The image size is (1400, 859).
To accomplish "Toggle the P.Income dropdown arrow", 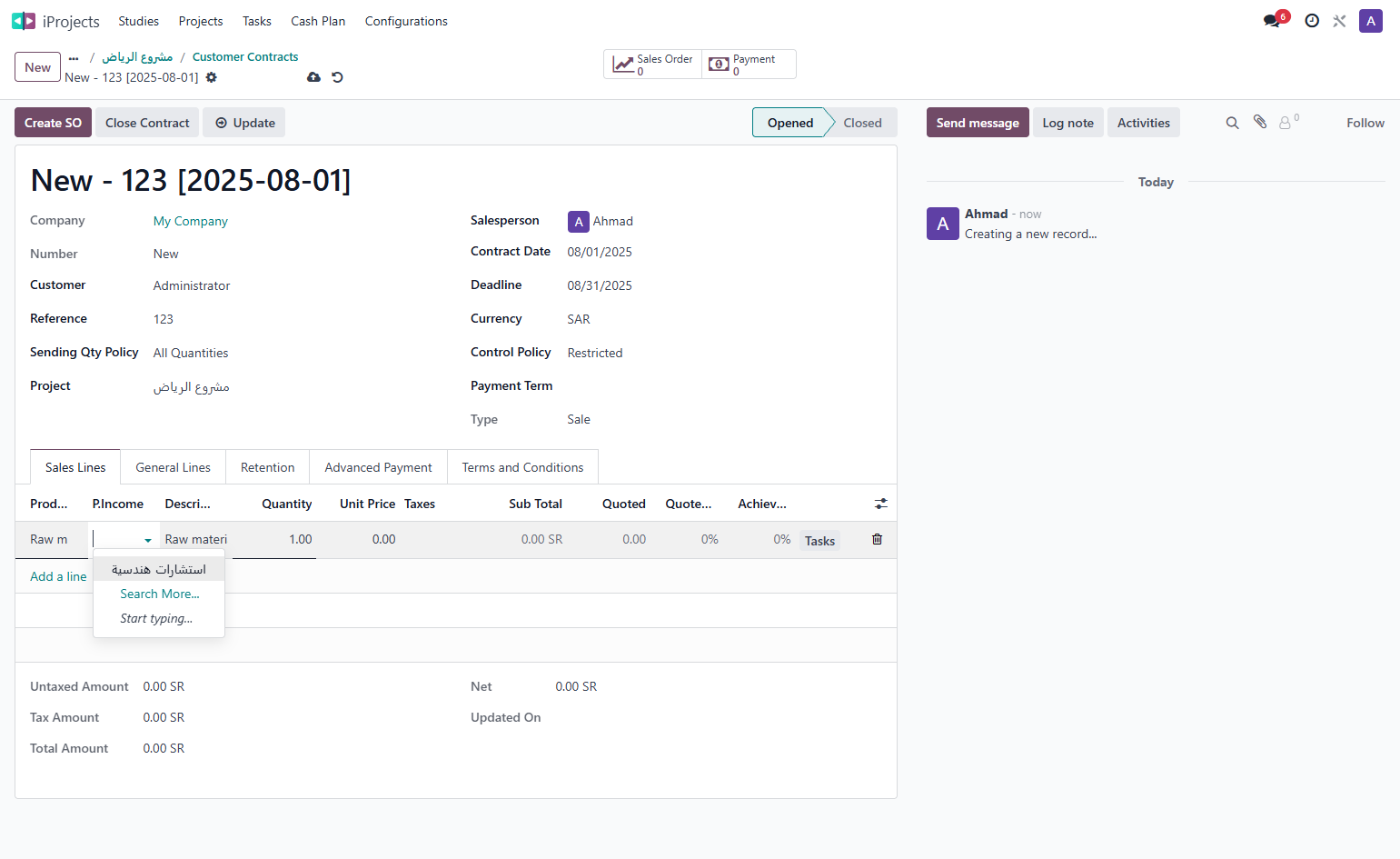I will click(x=148, y=540).
